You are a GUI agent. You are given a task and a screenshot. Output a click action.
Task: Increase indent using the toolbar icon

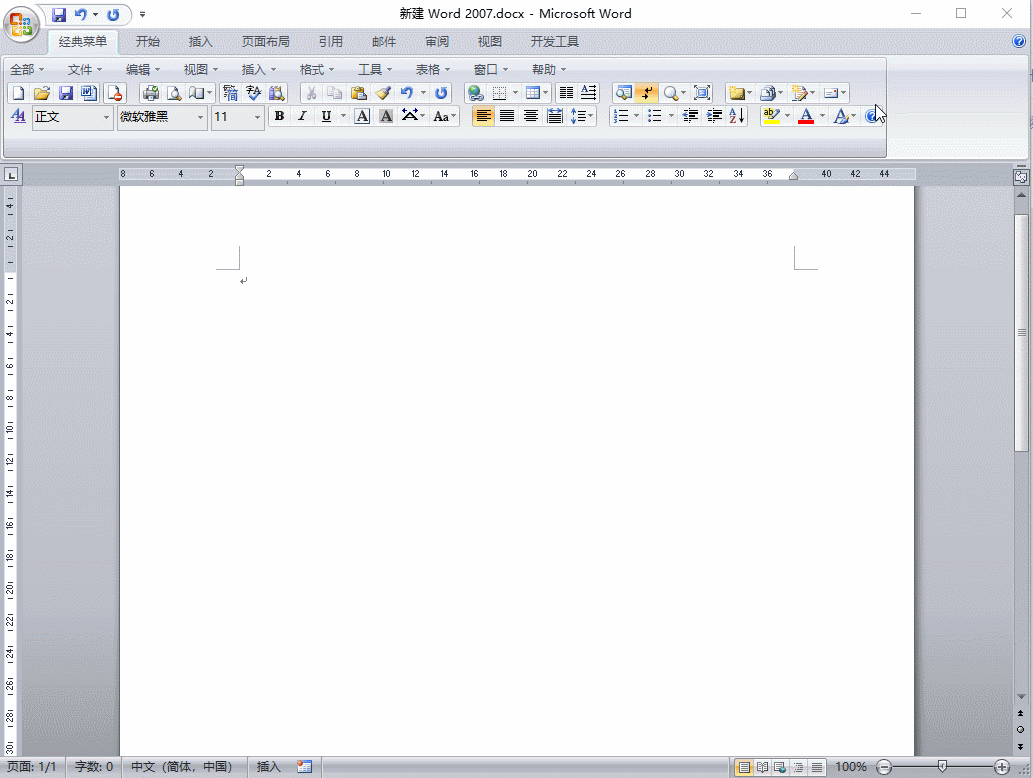coord(714,117)
